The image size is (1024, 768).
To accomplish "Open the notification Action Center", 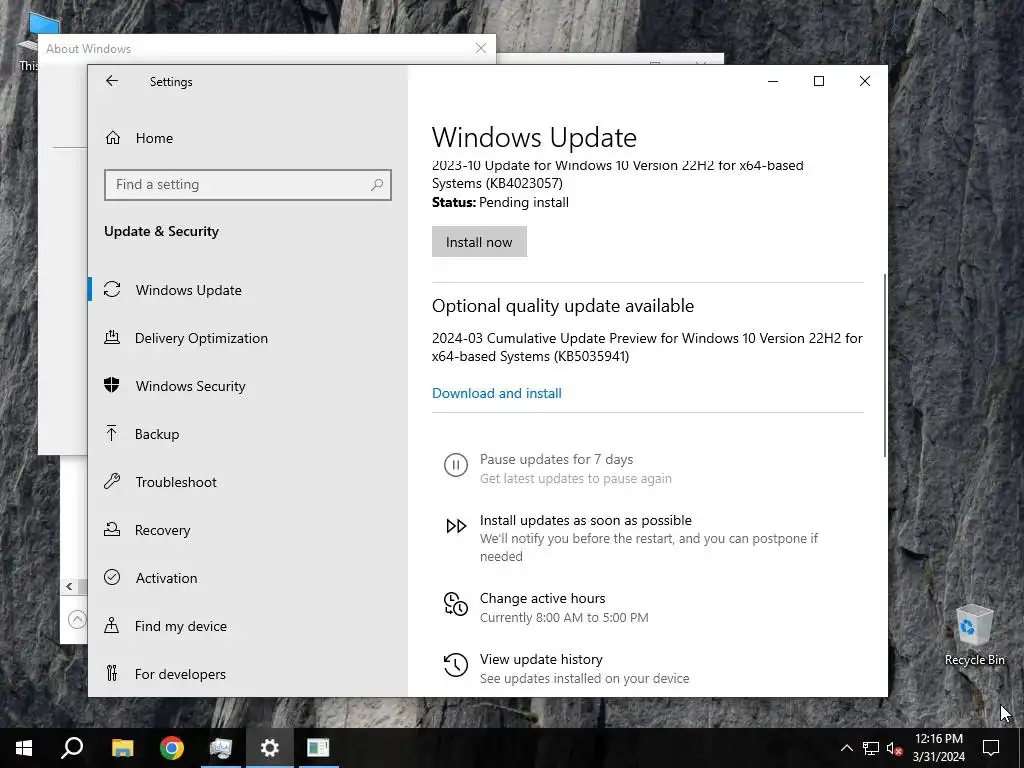I will pyautogui.click(x=991, y=748).
